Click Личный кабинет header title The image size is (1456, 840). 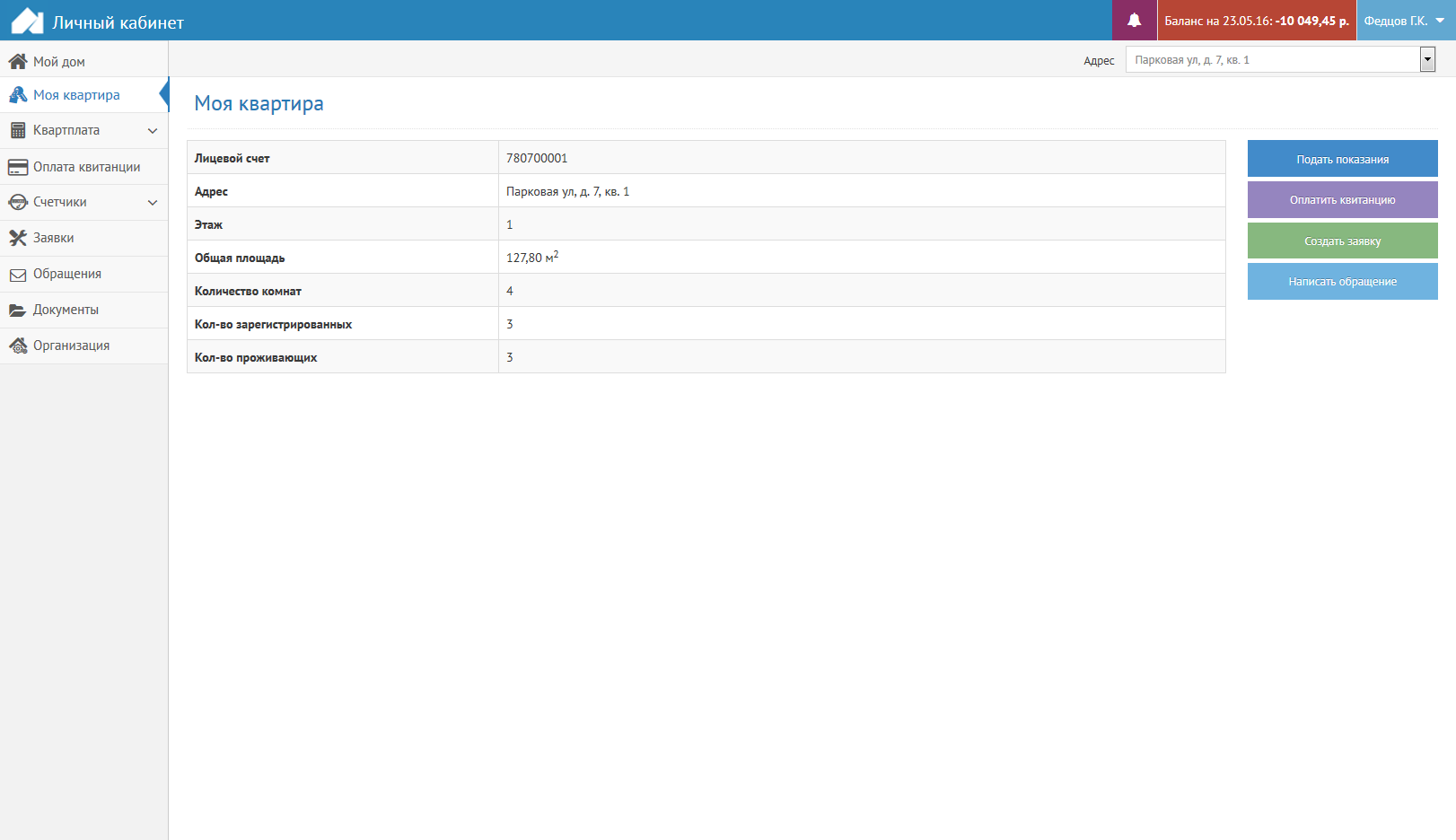point(118,22)
